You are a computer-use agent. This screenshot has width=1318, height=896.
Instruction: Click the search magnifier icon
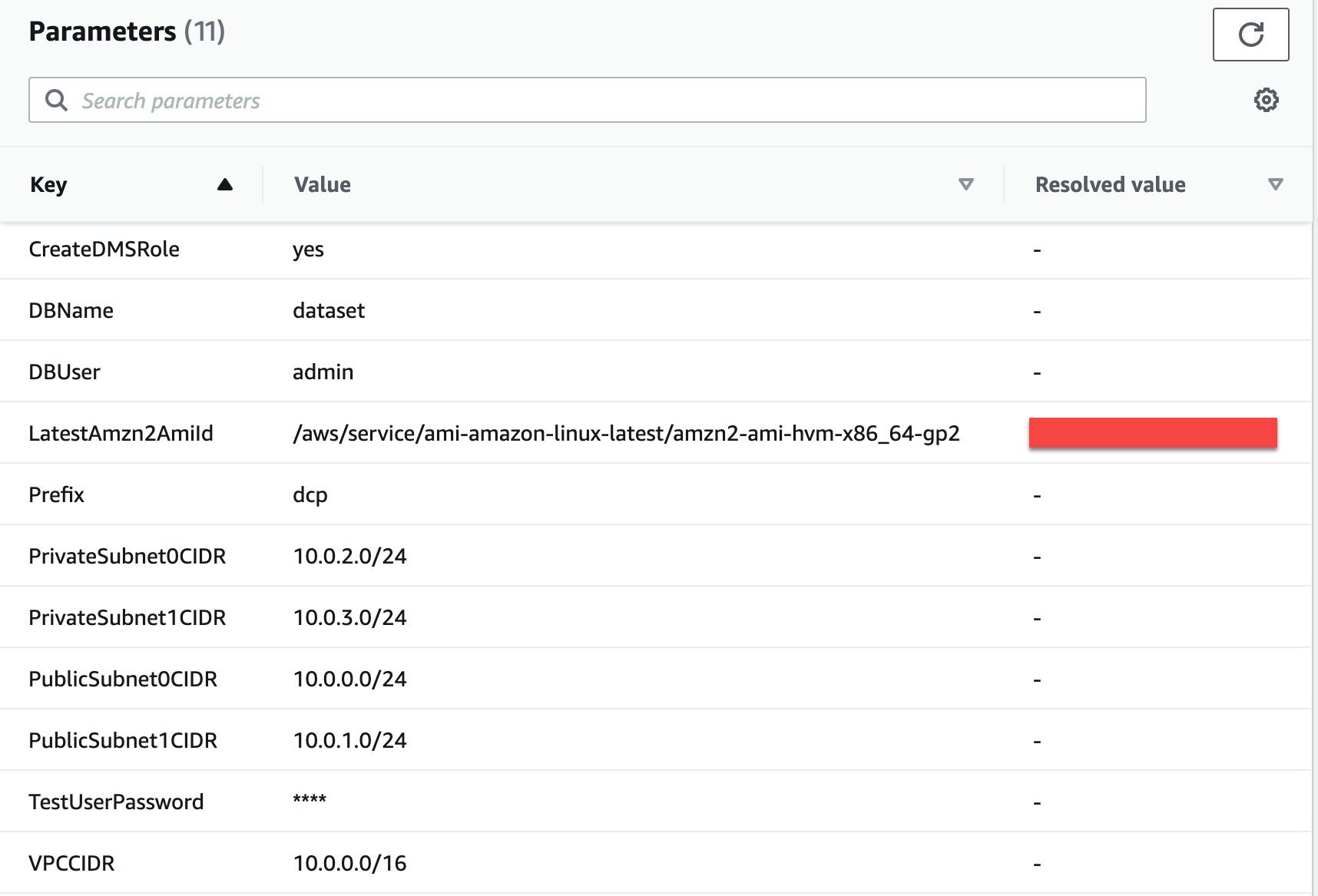click(56, 100)
